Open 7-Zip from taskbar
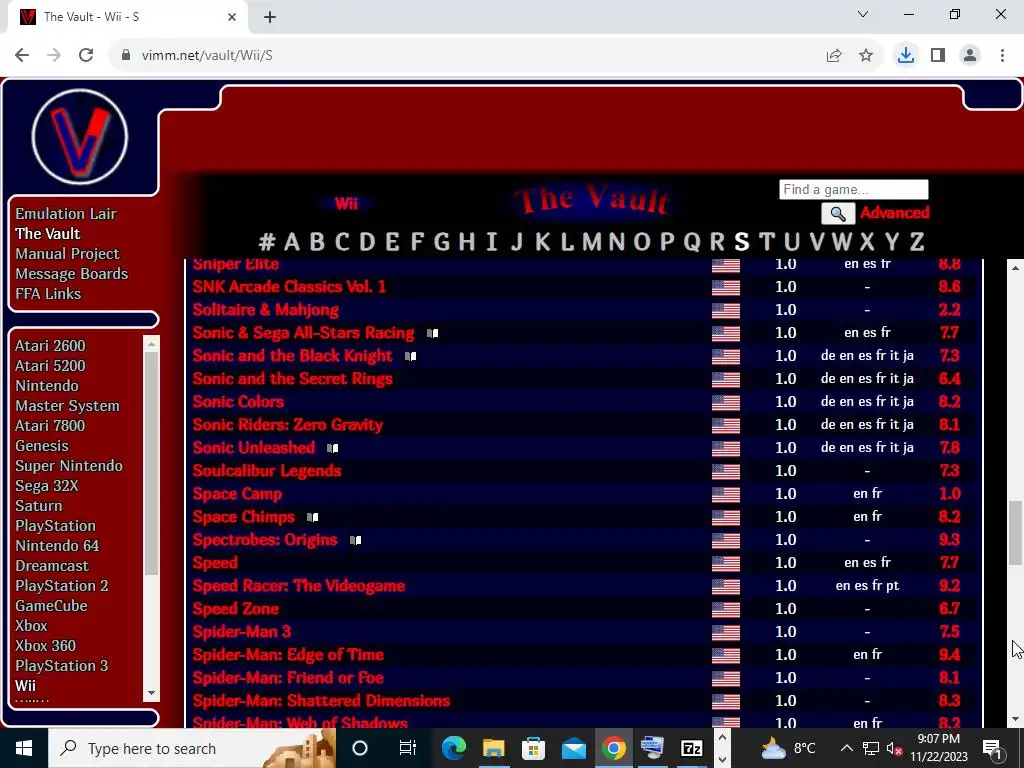Viewport: 1024px width, 768px height. point(692,748)
